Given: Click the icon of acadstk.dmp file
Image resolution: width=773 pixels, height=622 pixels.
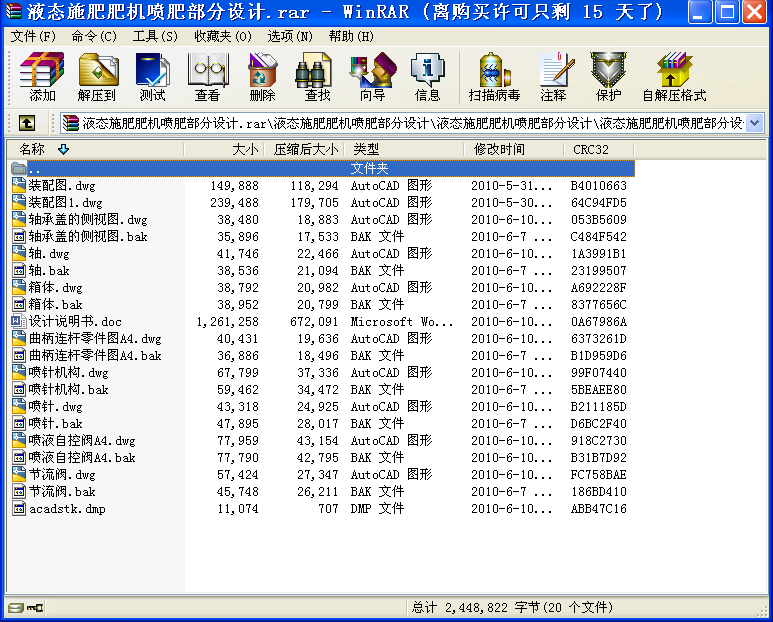Looking at the screenshot, I should 19,508.
